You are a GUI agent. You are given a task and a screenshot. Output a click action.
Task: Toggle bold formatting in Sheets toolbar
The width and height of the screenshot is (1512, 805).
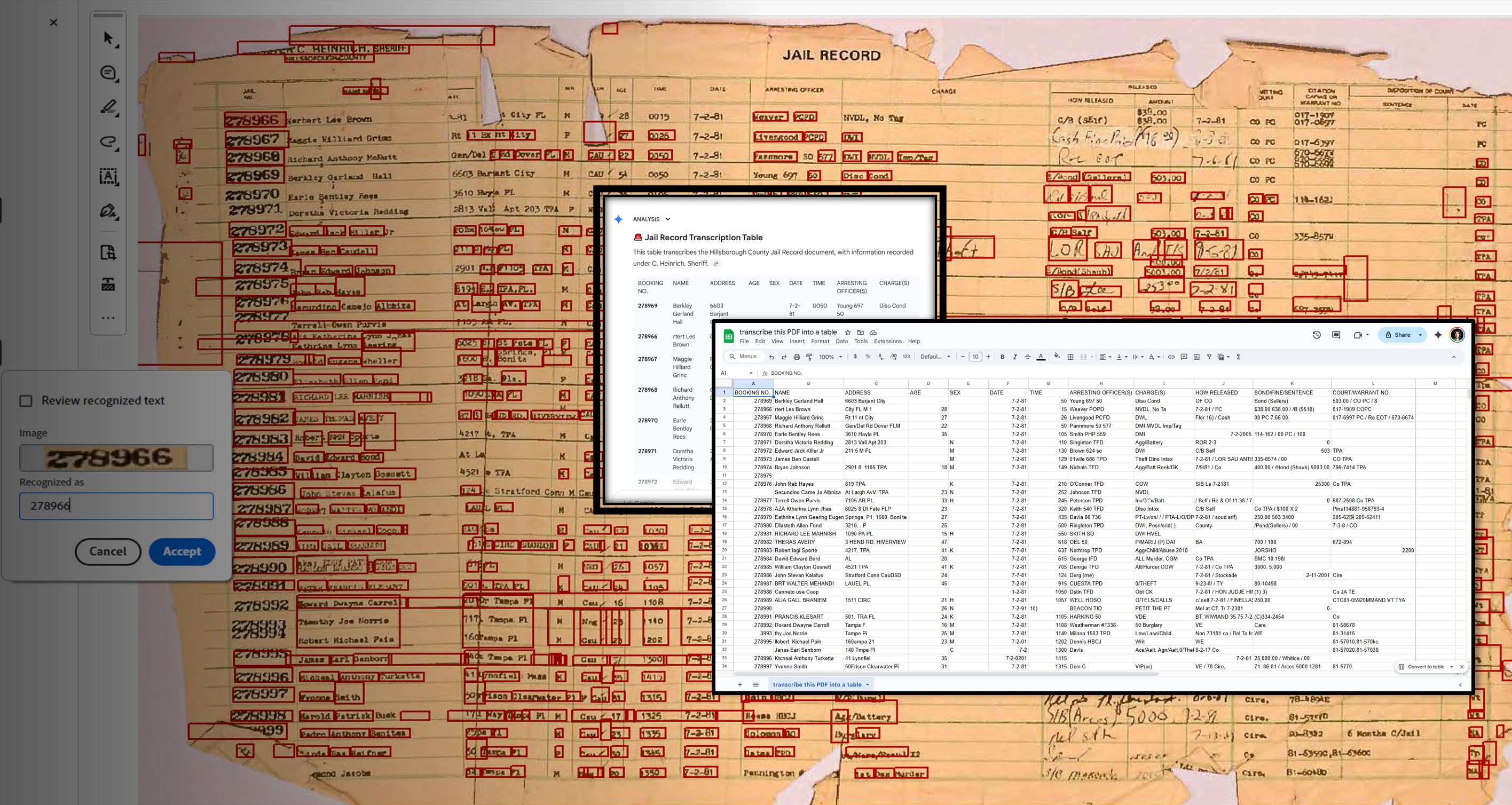tap(1002, 357)
